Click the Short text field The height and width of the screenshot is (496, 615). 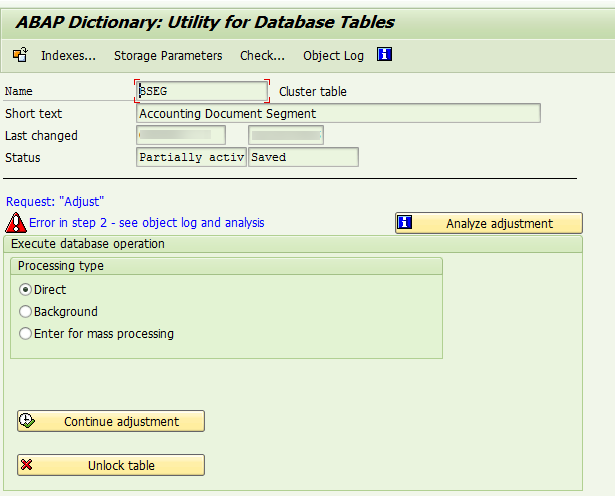point(338,113)
